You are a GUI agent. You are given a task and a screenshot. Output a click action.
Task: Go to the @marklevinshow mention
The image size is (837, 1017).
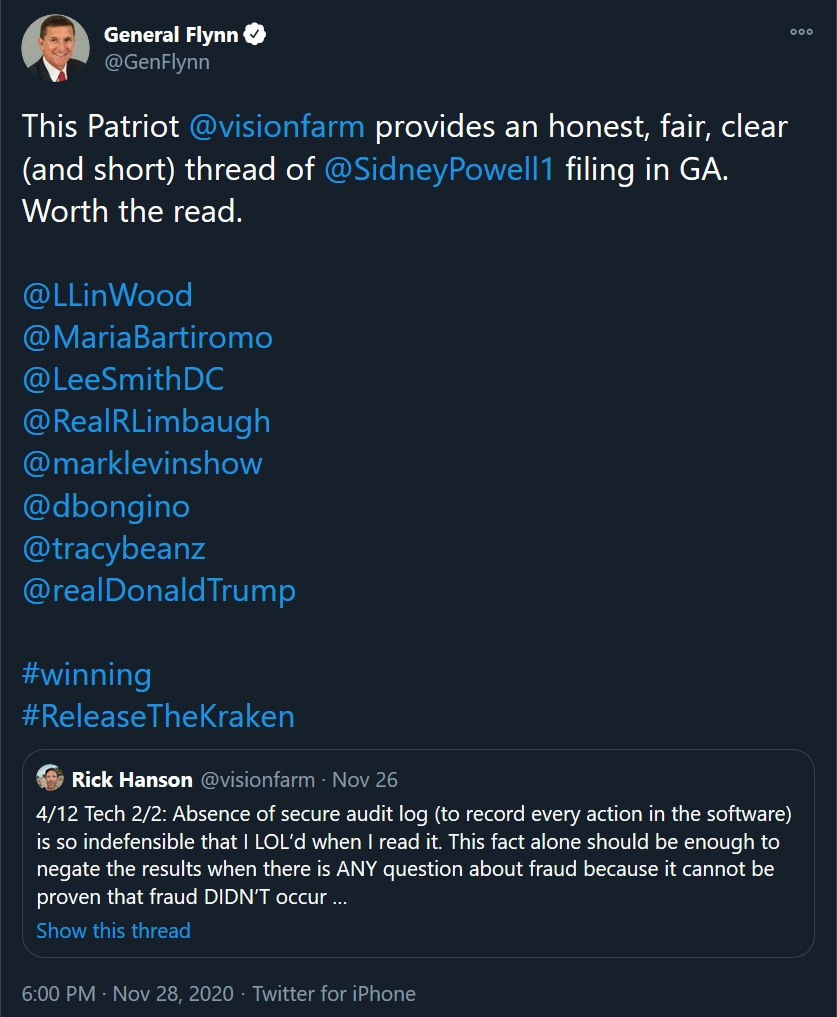142,463
